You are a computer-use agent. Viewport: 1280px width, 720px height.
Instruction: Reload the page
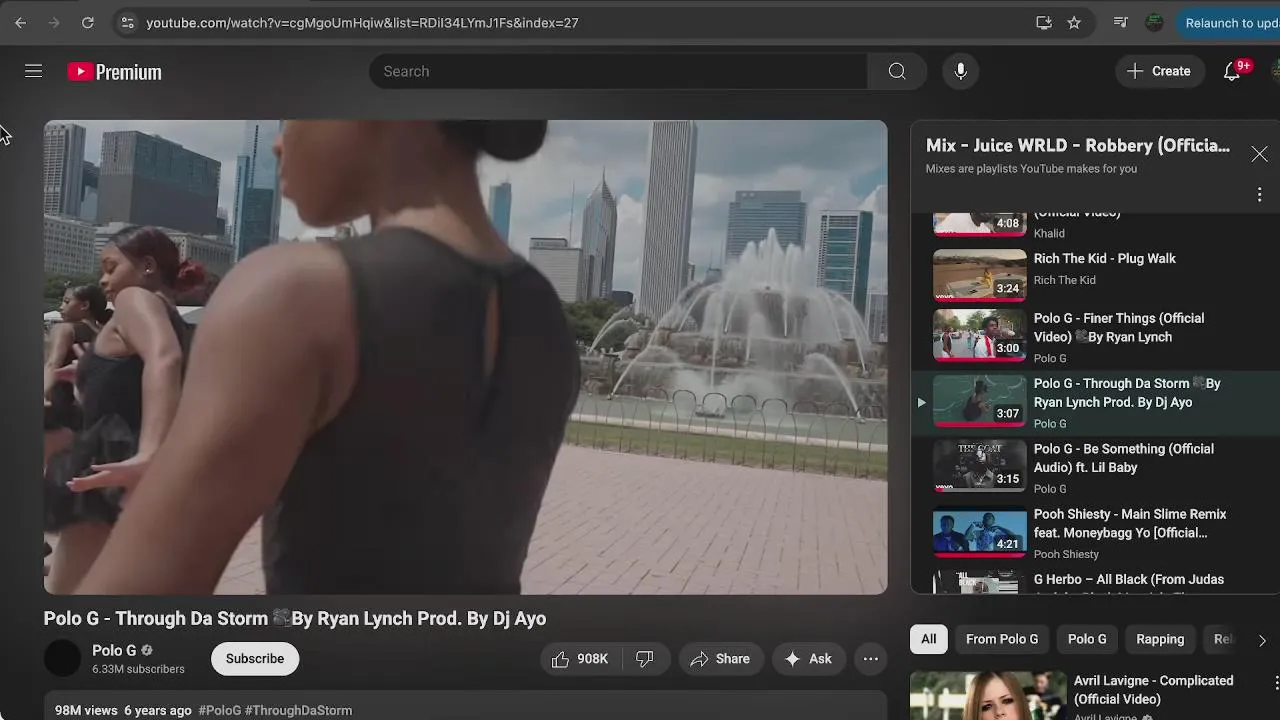pos(88,22)
